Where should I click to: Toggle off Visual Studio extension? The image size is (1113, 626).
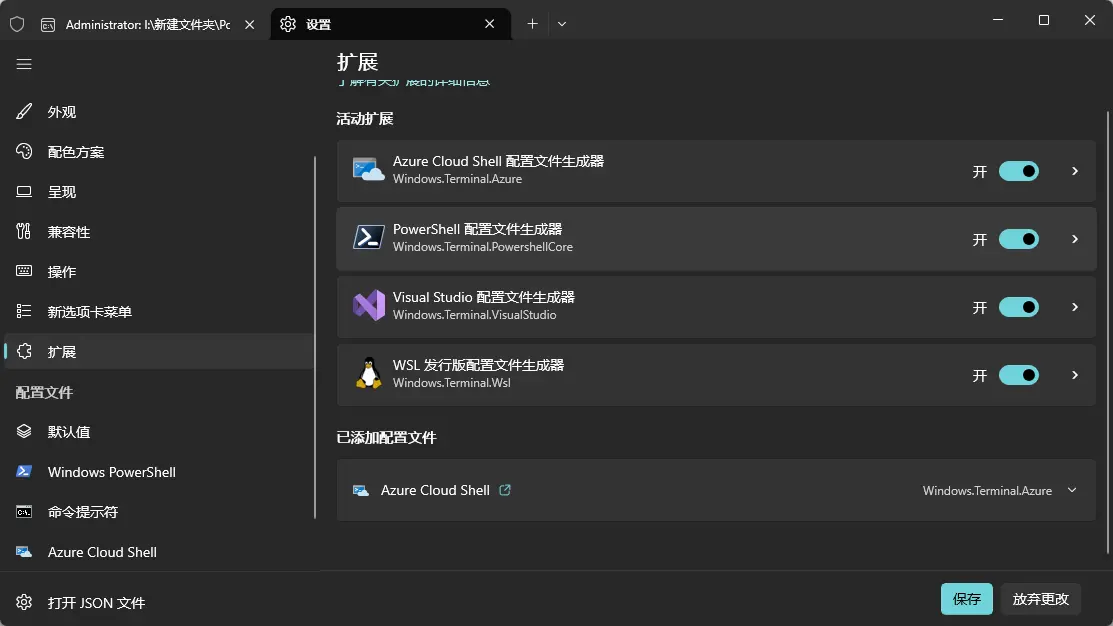[1019, 307]
